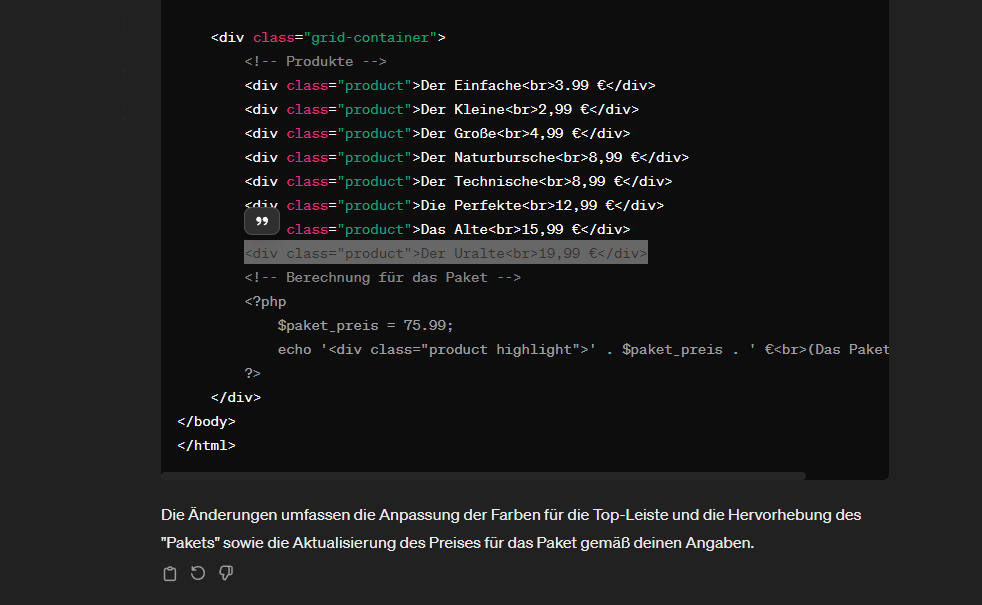
Task: Click the '?>' PHP closing tag
Action: [252, 373]
